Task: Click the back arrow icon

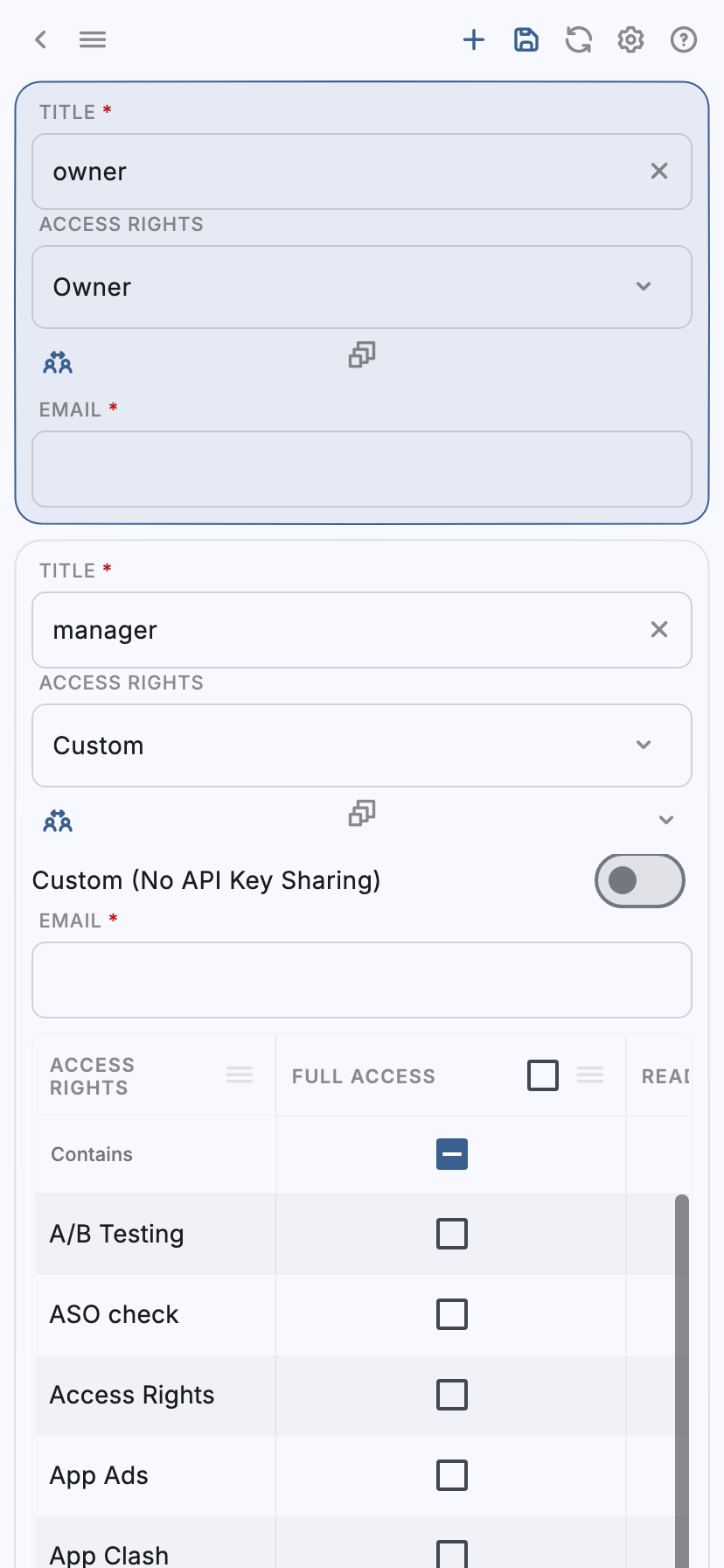Action: 40,39
